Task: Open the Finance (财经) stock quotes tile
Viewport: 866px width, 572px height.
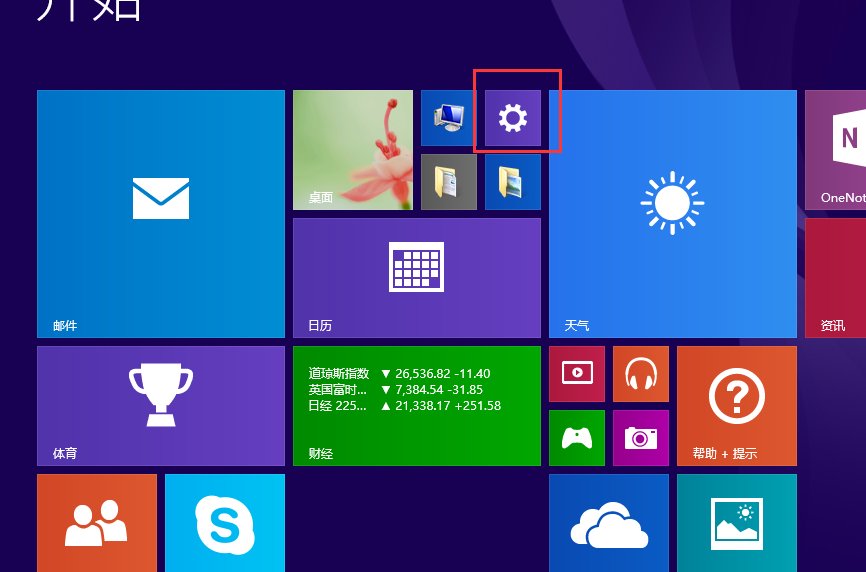Action: point(416,406)
